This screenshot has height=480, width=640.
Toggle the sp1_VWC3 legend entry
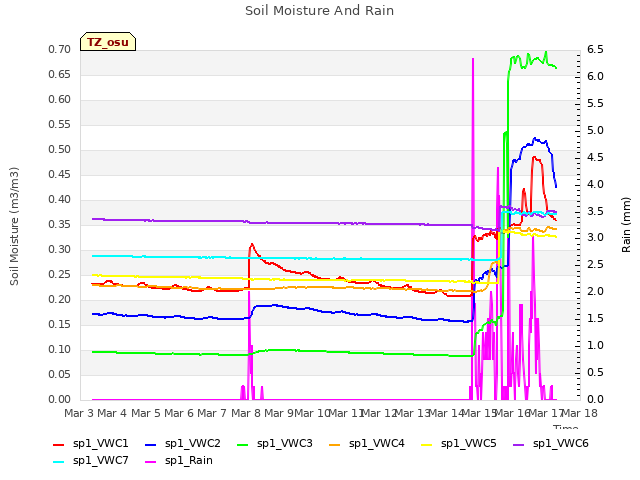pos(275,443)
